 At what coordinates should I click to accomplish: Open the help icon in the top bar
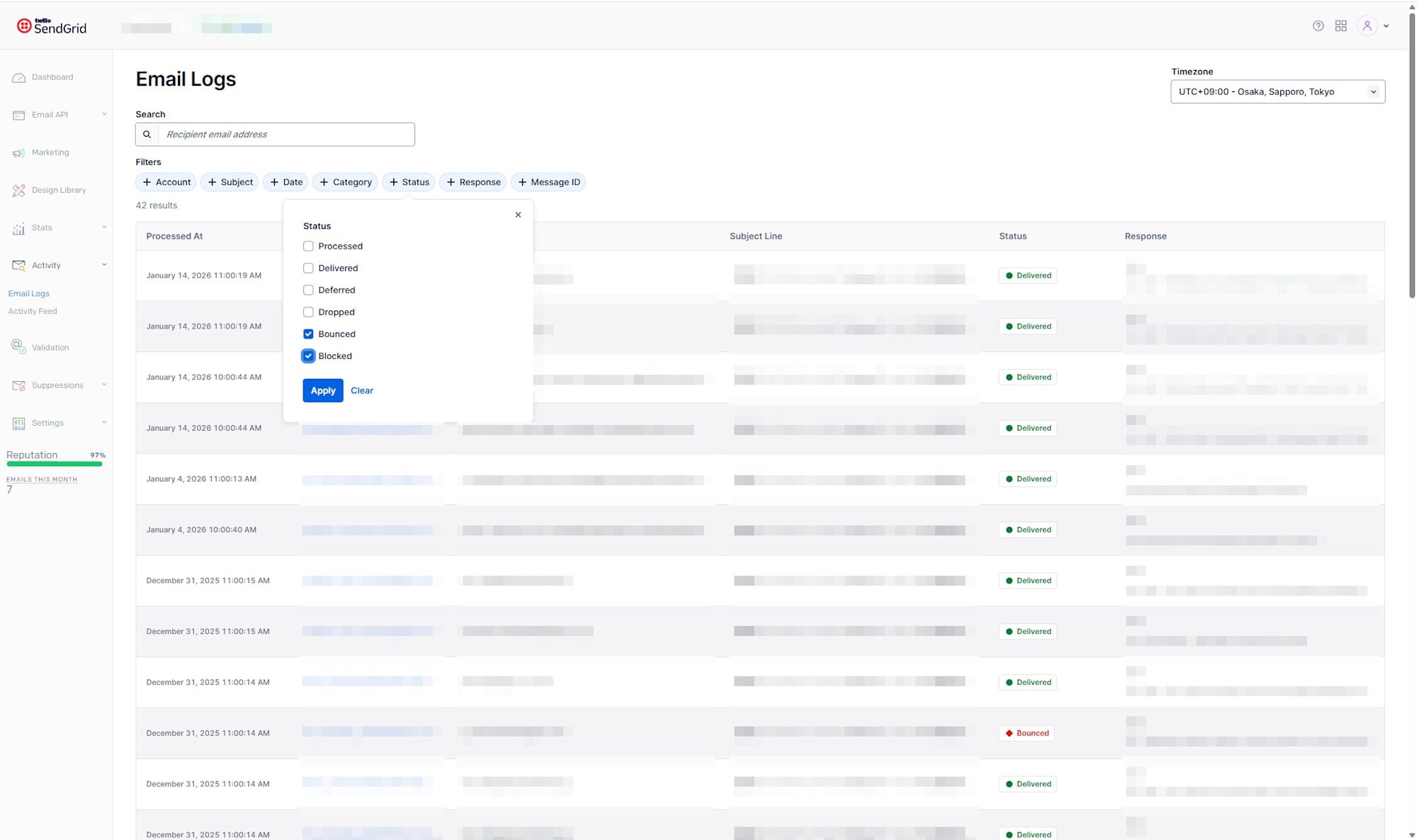[x=1319, y=25]
